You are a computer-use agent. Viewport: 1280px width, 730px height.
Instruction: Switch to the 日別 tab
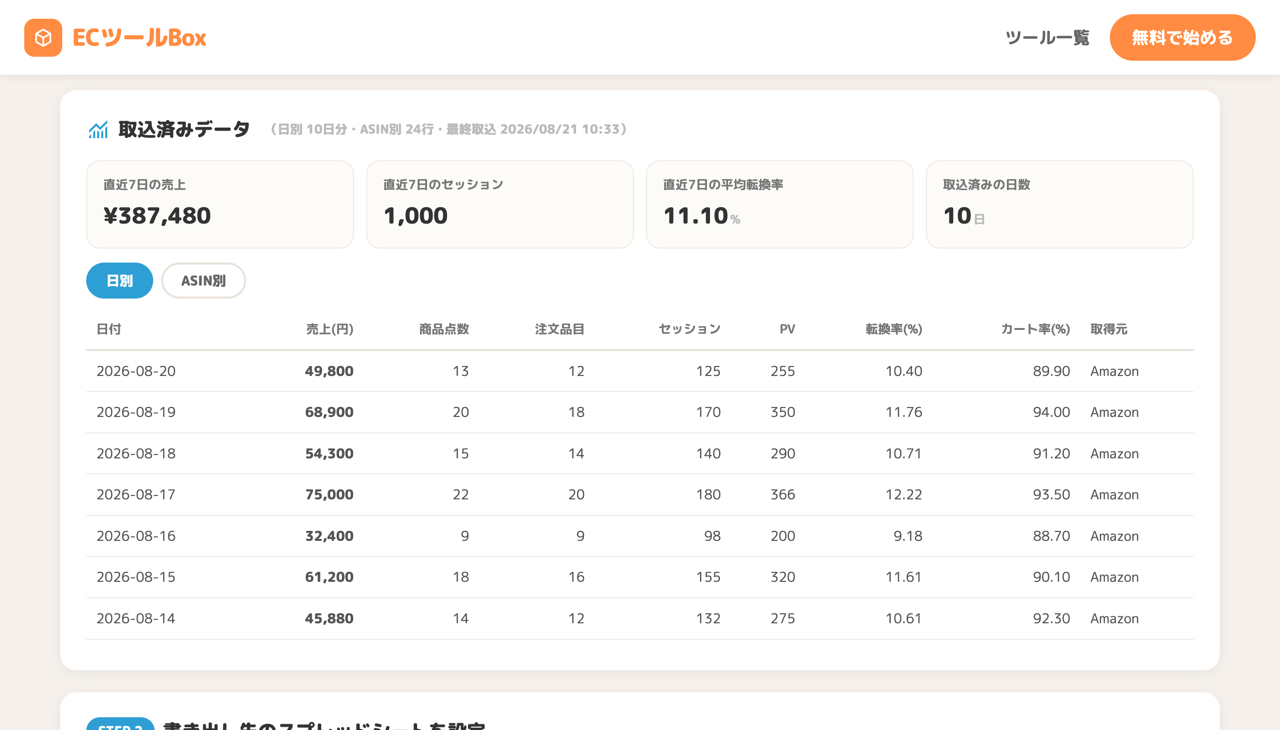120,281
